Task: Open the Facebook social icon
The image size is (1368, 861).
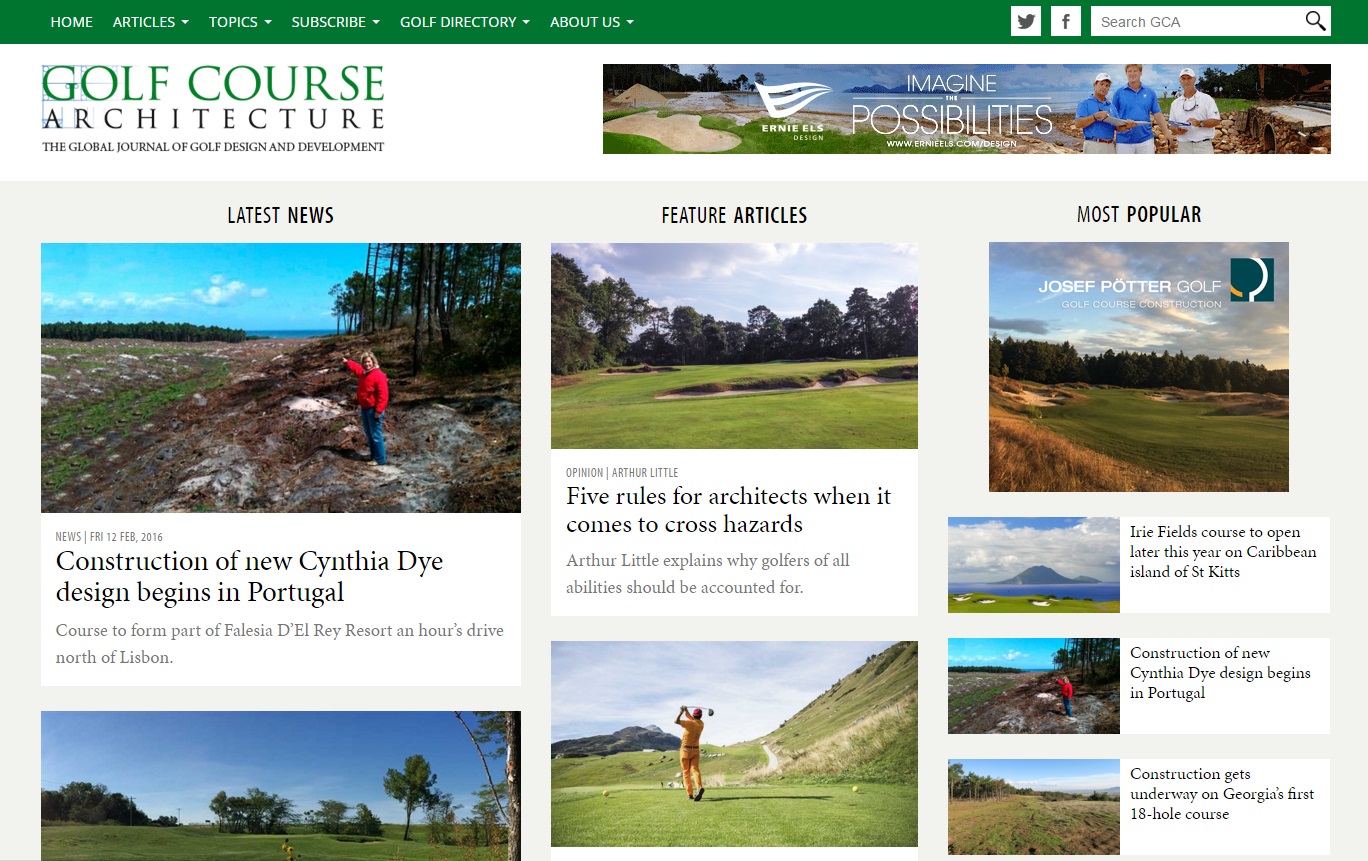Action: [1066, 21]
